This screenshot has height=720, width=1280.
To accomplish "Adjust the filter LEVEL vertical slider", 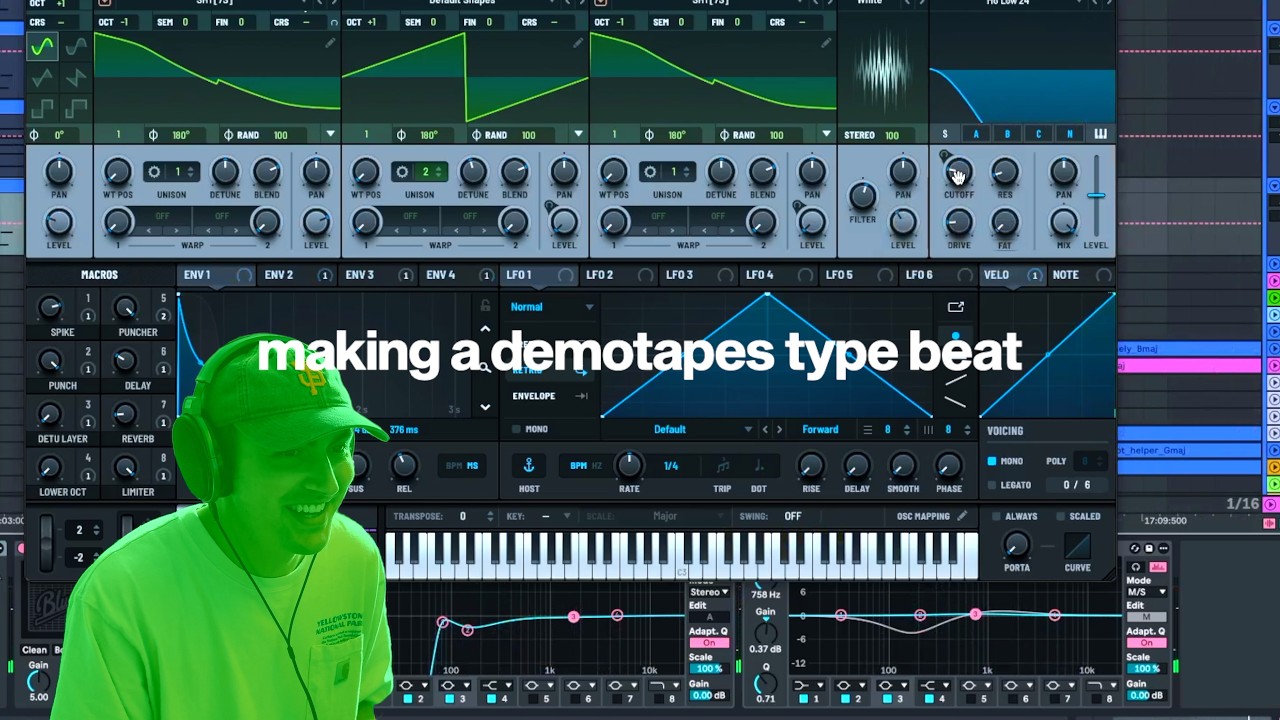I will click(x=1097, y=194).
